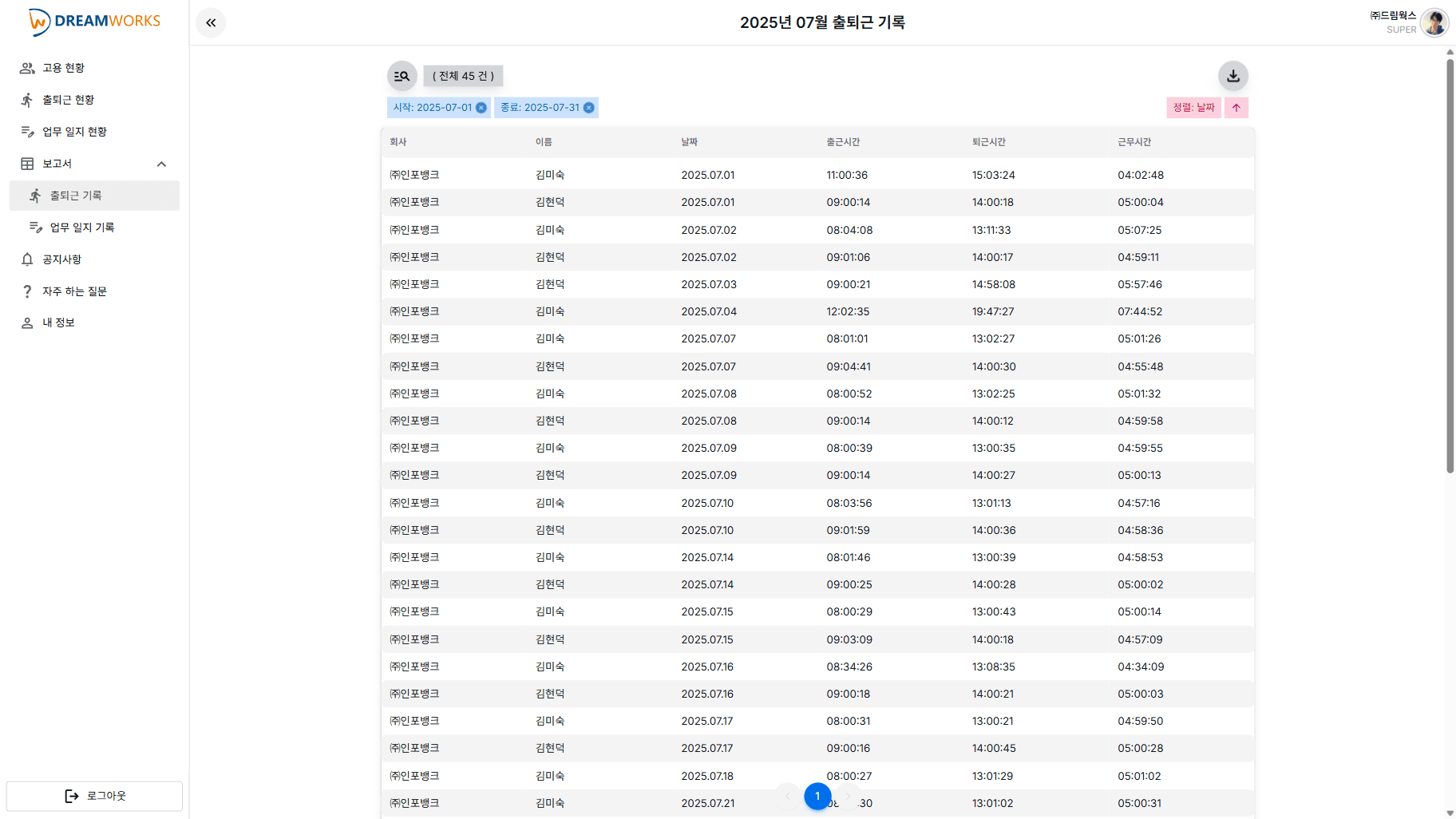Click the 로그아웃 button
This screenshot has width=1456, height=819.
pyautogui.click(x=94, y=796)
